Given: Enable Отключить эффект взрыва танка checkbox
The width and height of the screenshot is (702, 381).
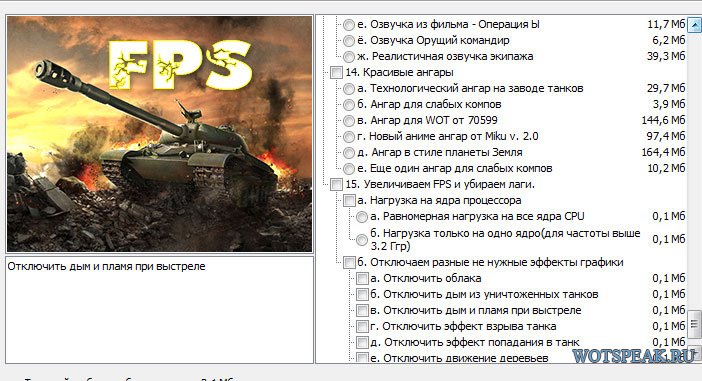Looking at the screenshot, I should (362, 327).
